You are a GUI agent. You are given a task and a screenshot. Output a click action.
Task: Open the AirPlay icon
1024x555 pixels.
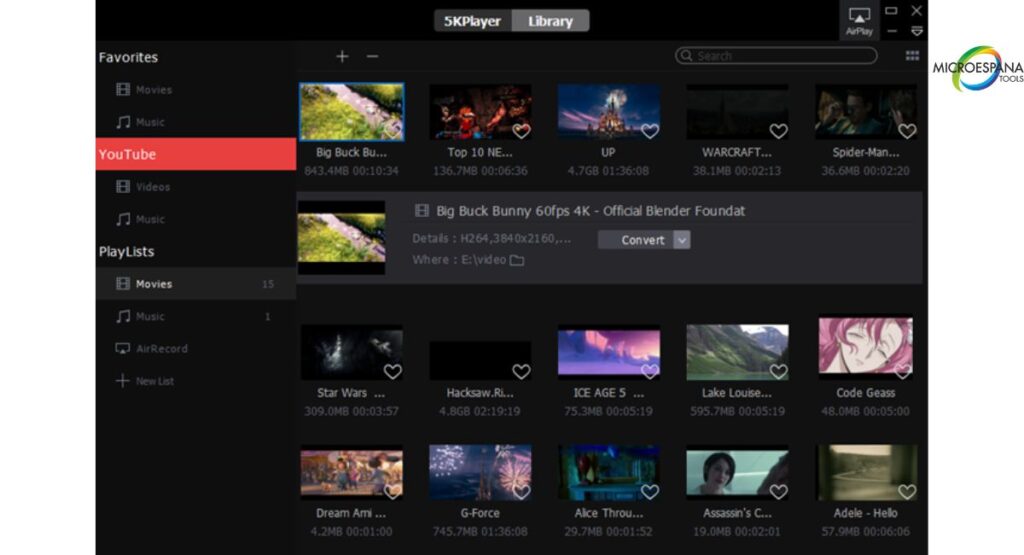(x=859, y=20)
